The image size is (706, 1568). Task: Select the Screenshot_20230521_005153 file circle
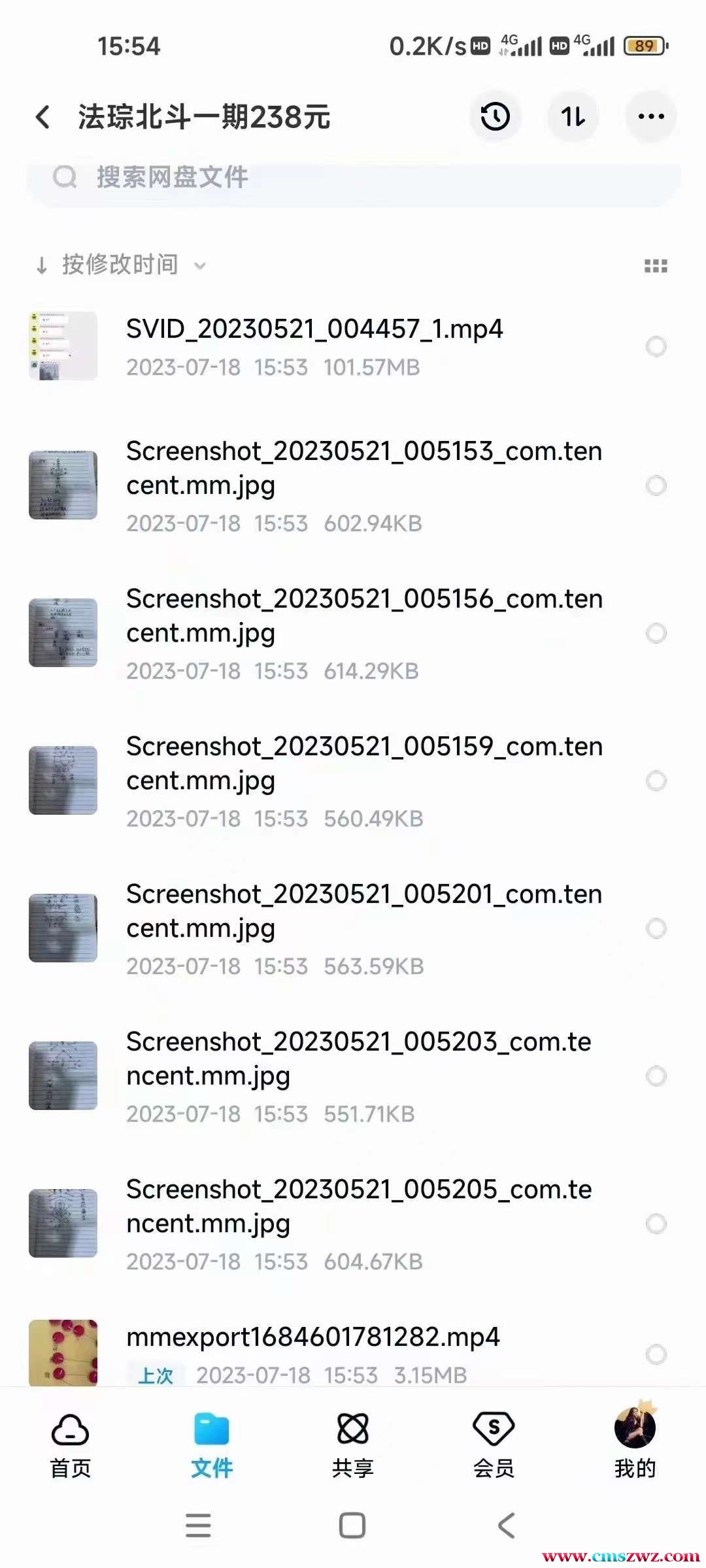(656, 485)
